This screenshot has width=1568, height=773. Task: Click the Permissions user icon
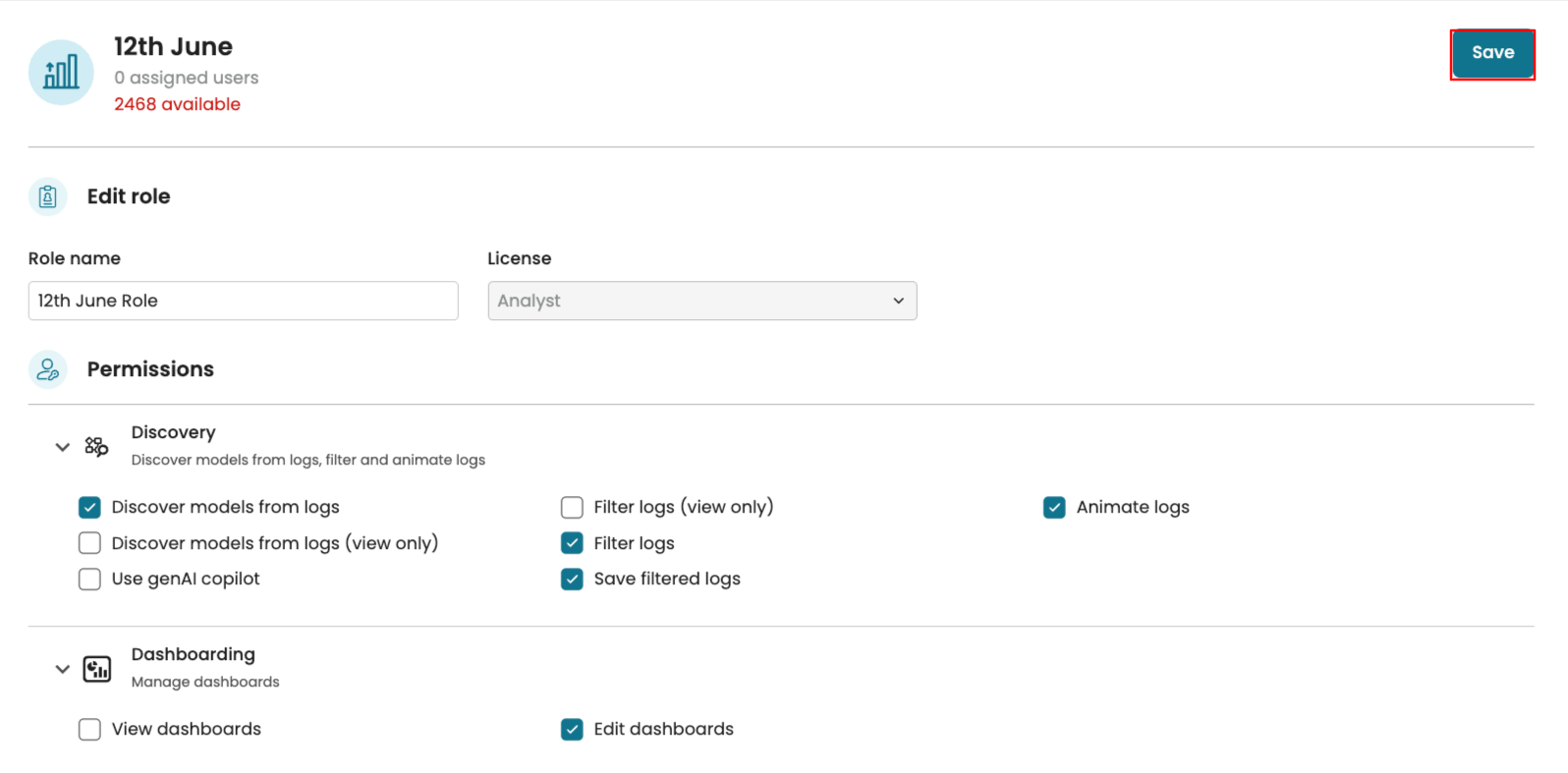click(x=47, y=369)
